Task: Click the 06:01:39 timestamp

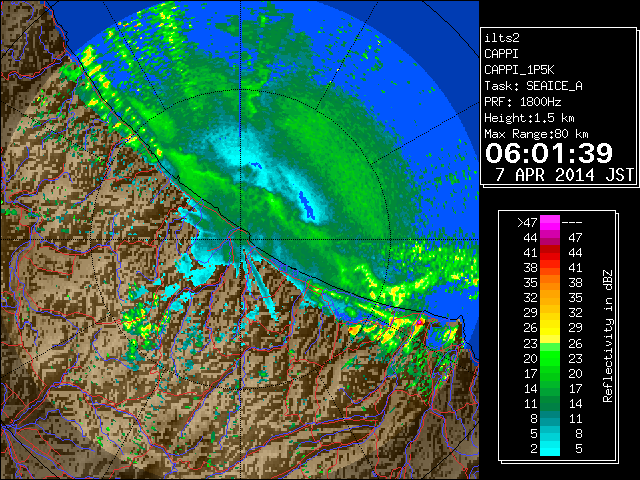Action: (x=549, y=153)
